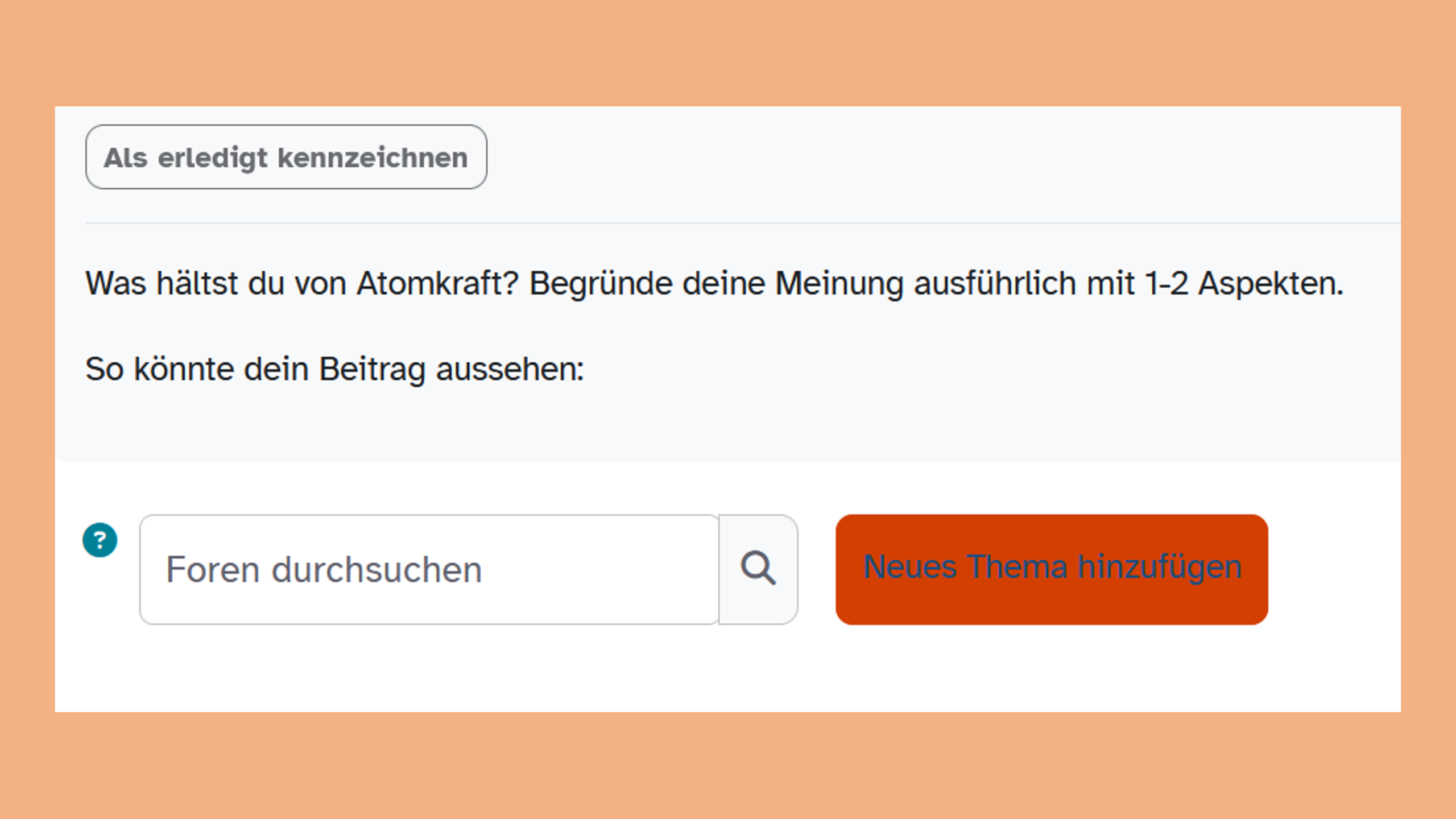The image size is (1456, 819).
Task: Click the word 'Atomkraft?' in the question
Action: pyautogui.click(x=437, y=283)
